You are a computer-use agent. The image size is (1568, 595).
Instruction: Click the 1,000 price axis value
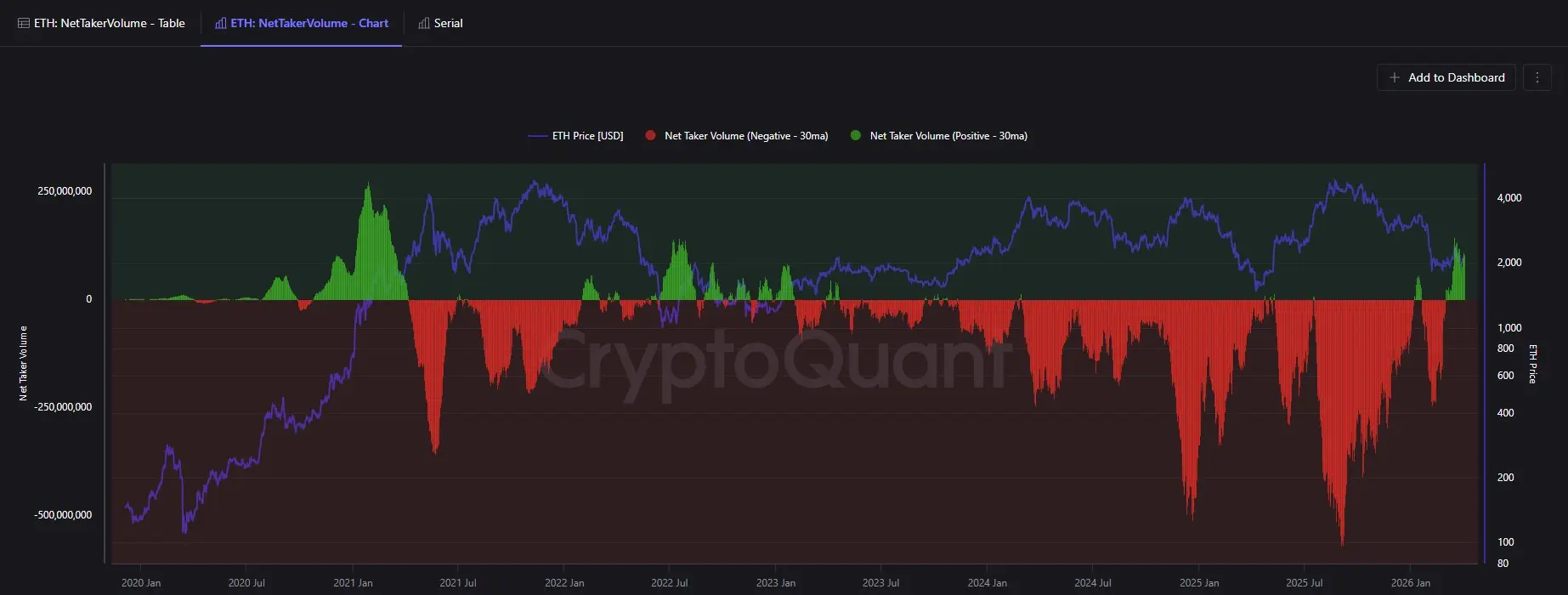[x=1509, y=328]
